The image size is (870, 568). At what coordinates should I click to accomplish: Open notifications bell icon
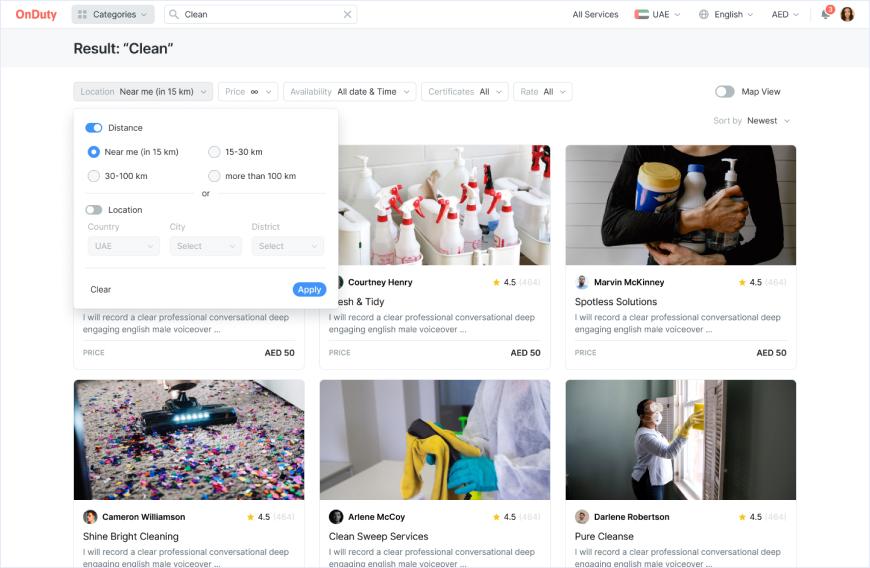(x=826, y=14)
